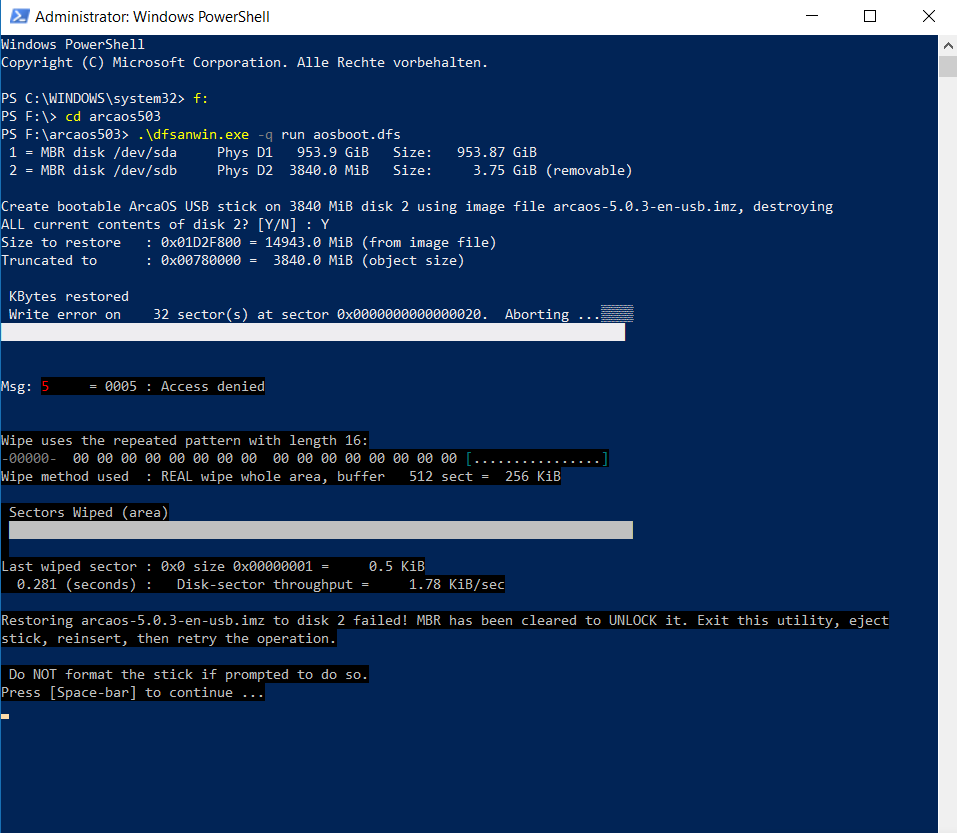The width and height of the screenshot is (957, 833).
Task: Click the 'Access denied' message
Action: (213, 387)
